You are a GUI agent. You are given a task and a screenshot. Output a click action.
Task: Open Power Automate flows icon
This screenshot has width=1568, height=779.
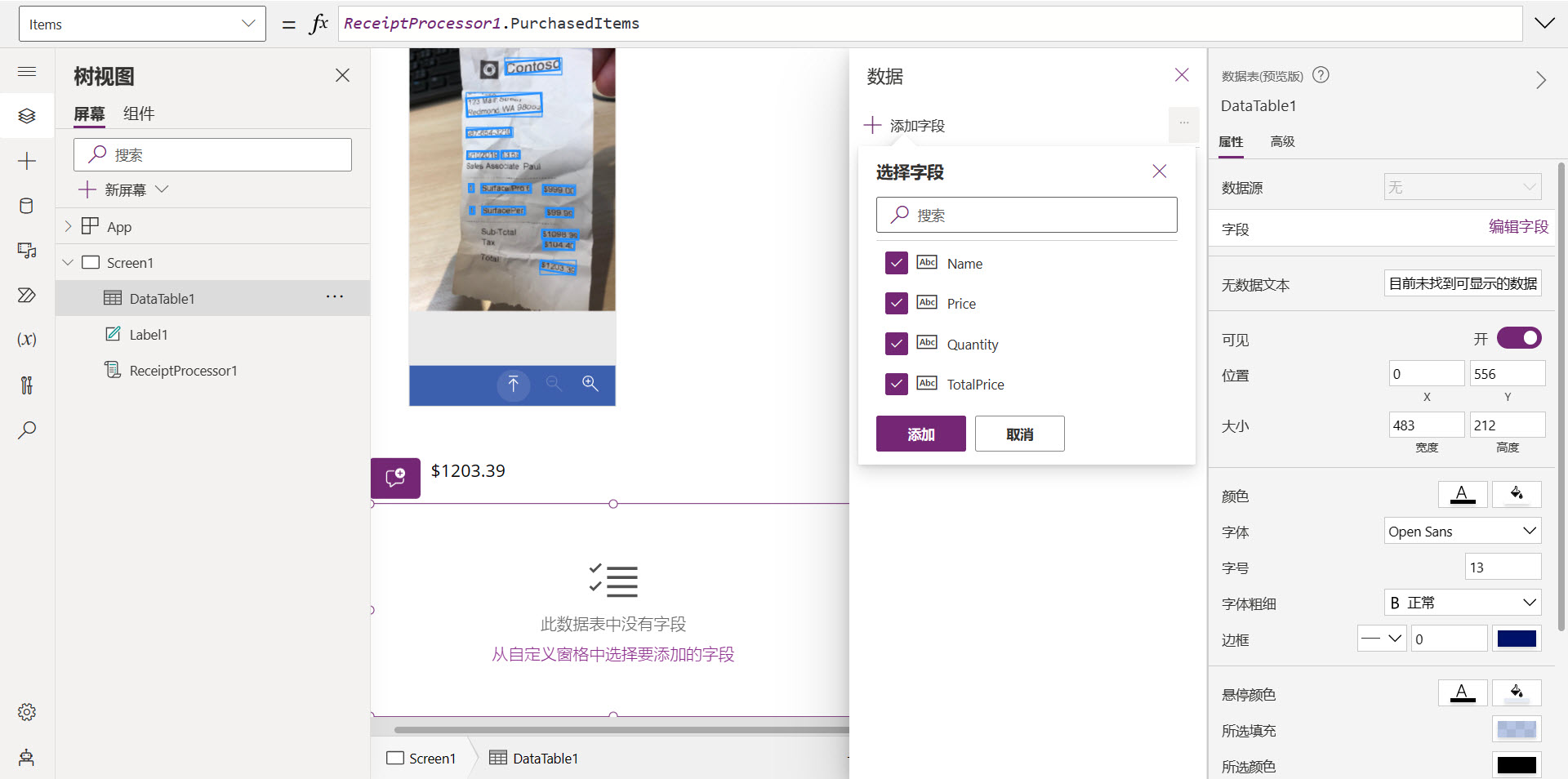pyautogui.click(x=27, y=295)
